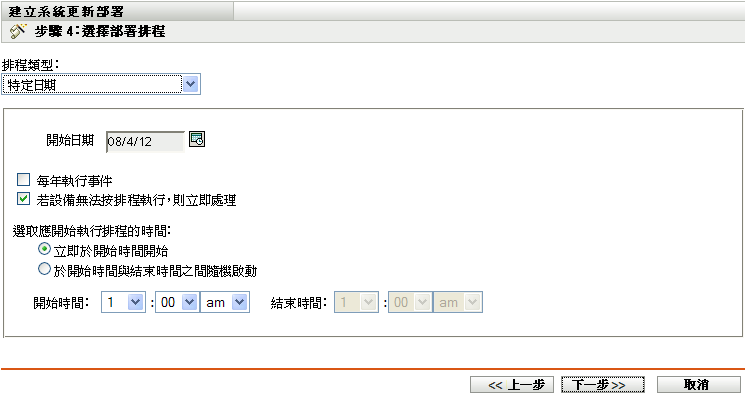Open the 開始時間 hour dropdown
745x397 pixels.
click(x=124, y=302)
